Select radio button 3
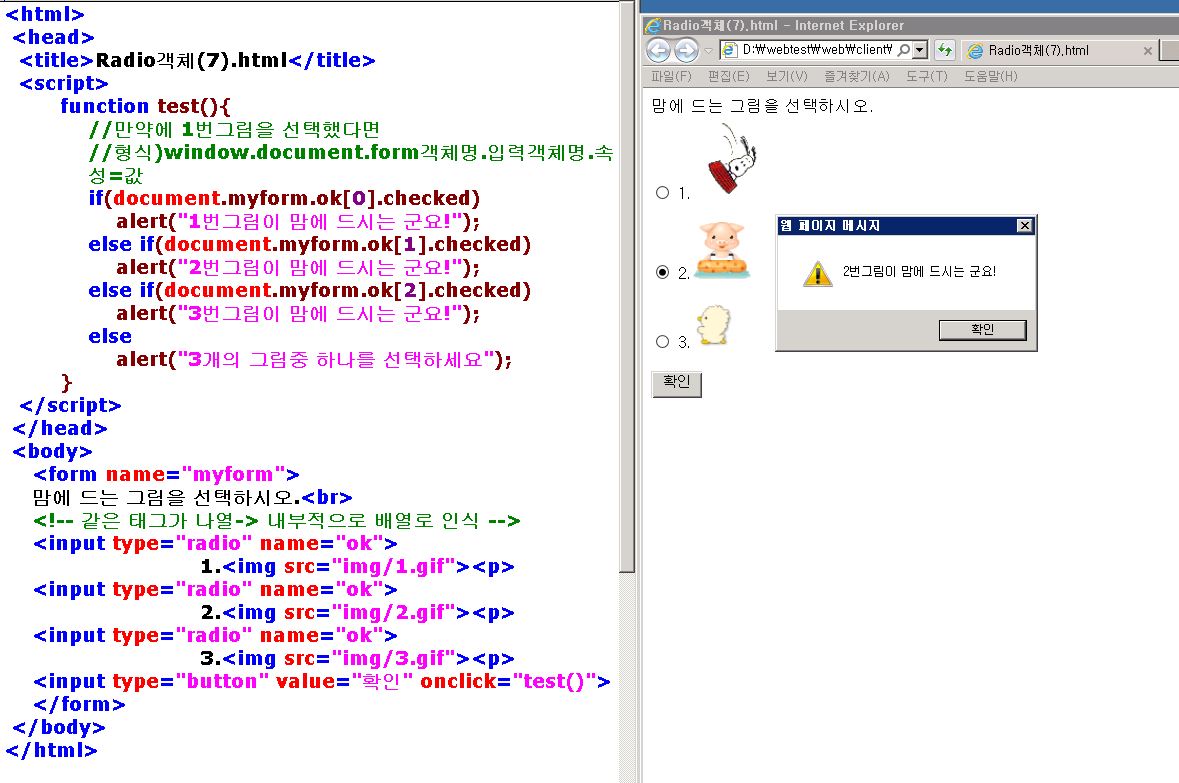 [662, 341]
